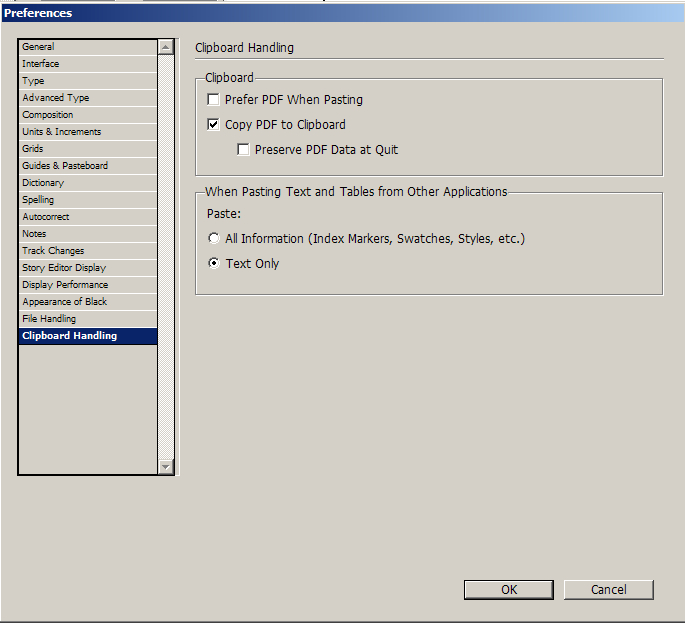Click the Preferences dialog title bar

[x=342, y=13]
